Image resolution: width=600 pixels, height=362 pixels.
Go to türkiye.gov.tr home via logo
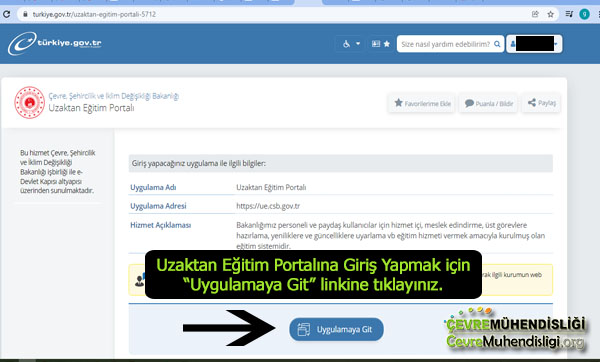pos(55,44)
